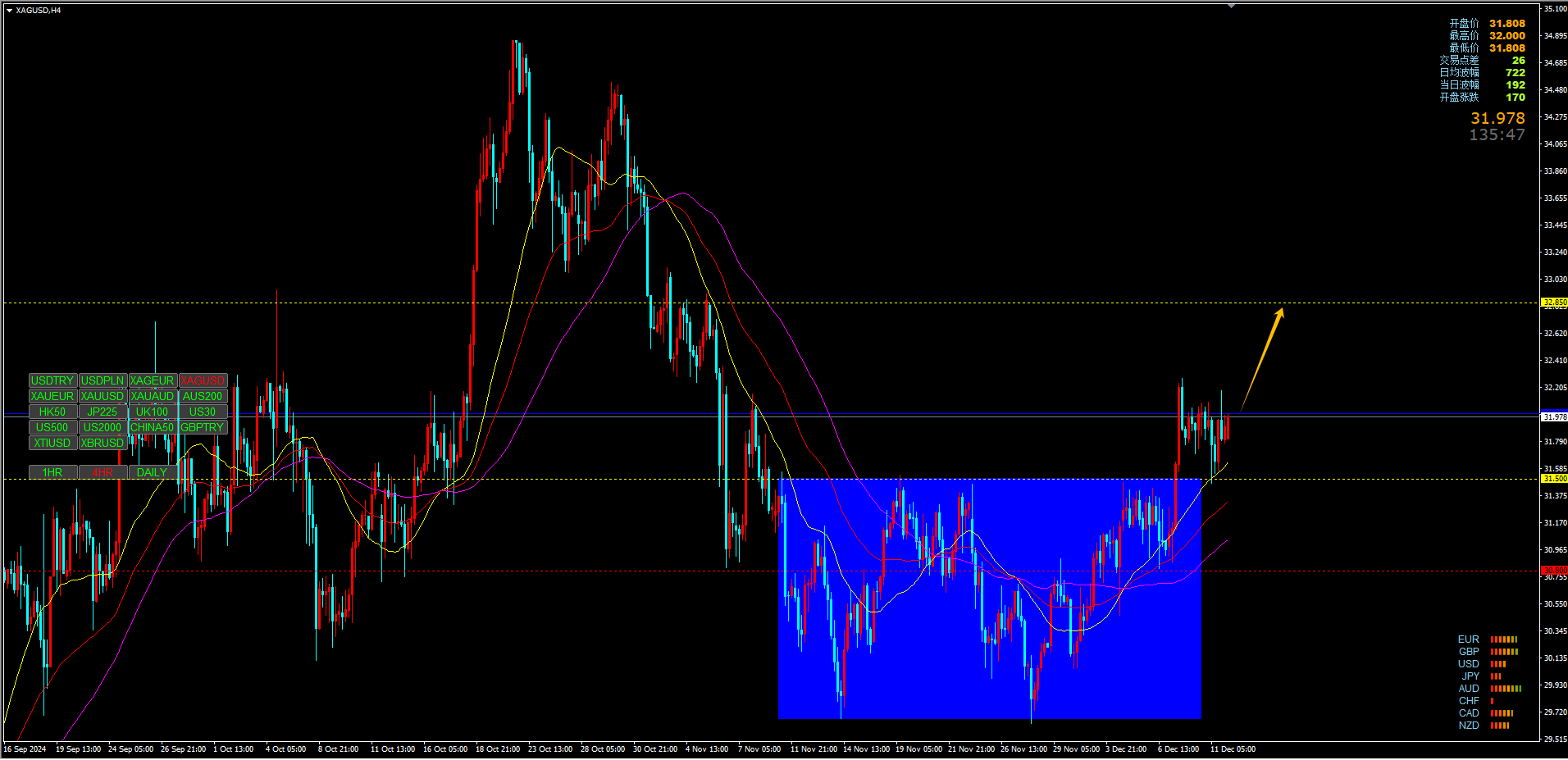Select the yellow 31.500 price line label
This screenshot has width=1568, height=760.
1555,479
